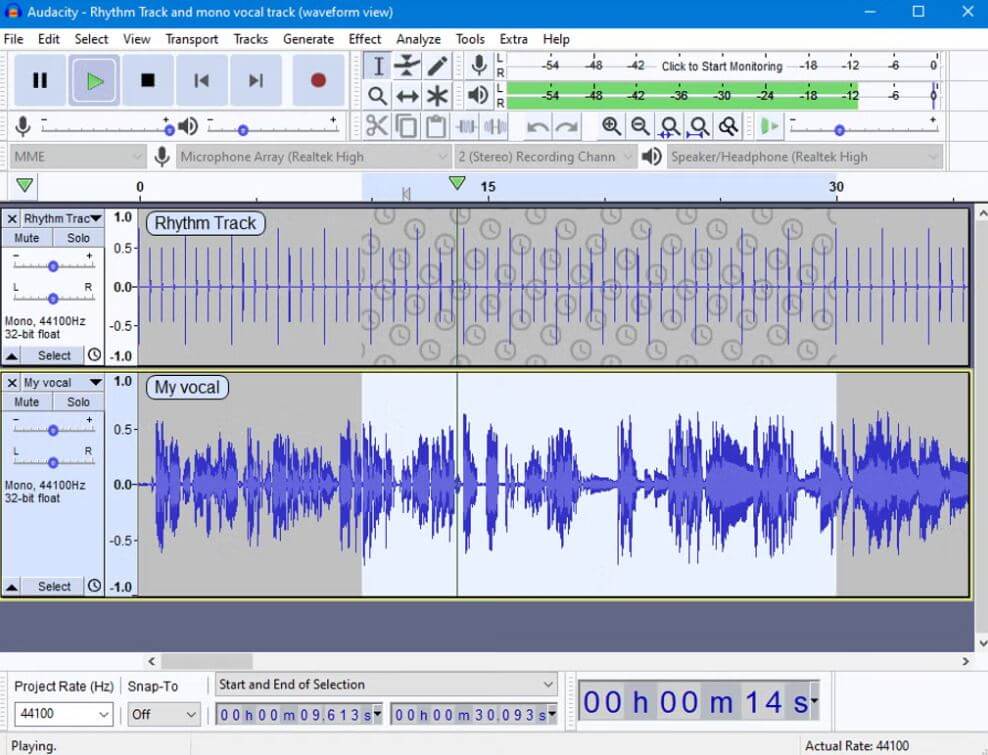
Task: Open the Rhythm Track name dropdown menu
Action: [x=62, y=219]
